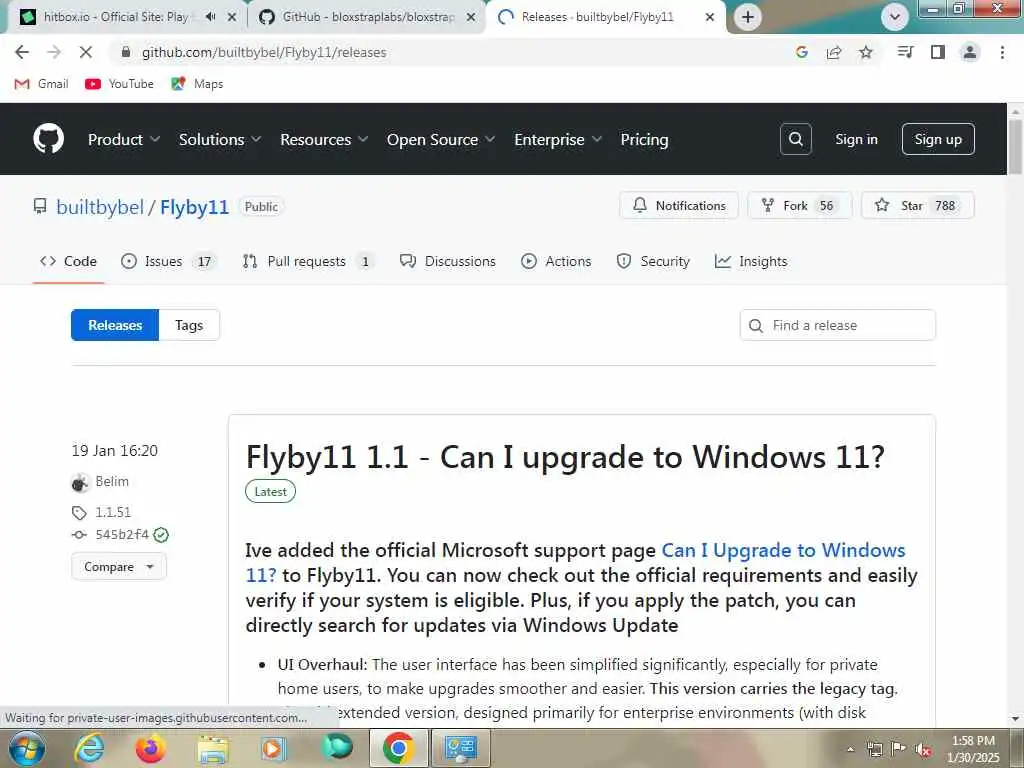Click the site lock icon
Screen dimensions: 1024x768
(127, 52)
